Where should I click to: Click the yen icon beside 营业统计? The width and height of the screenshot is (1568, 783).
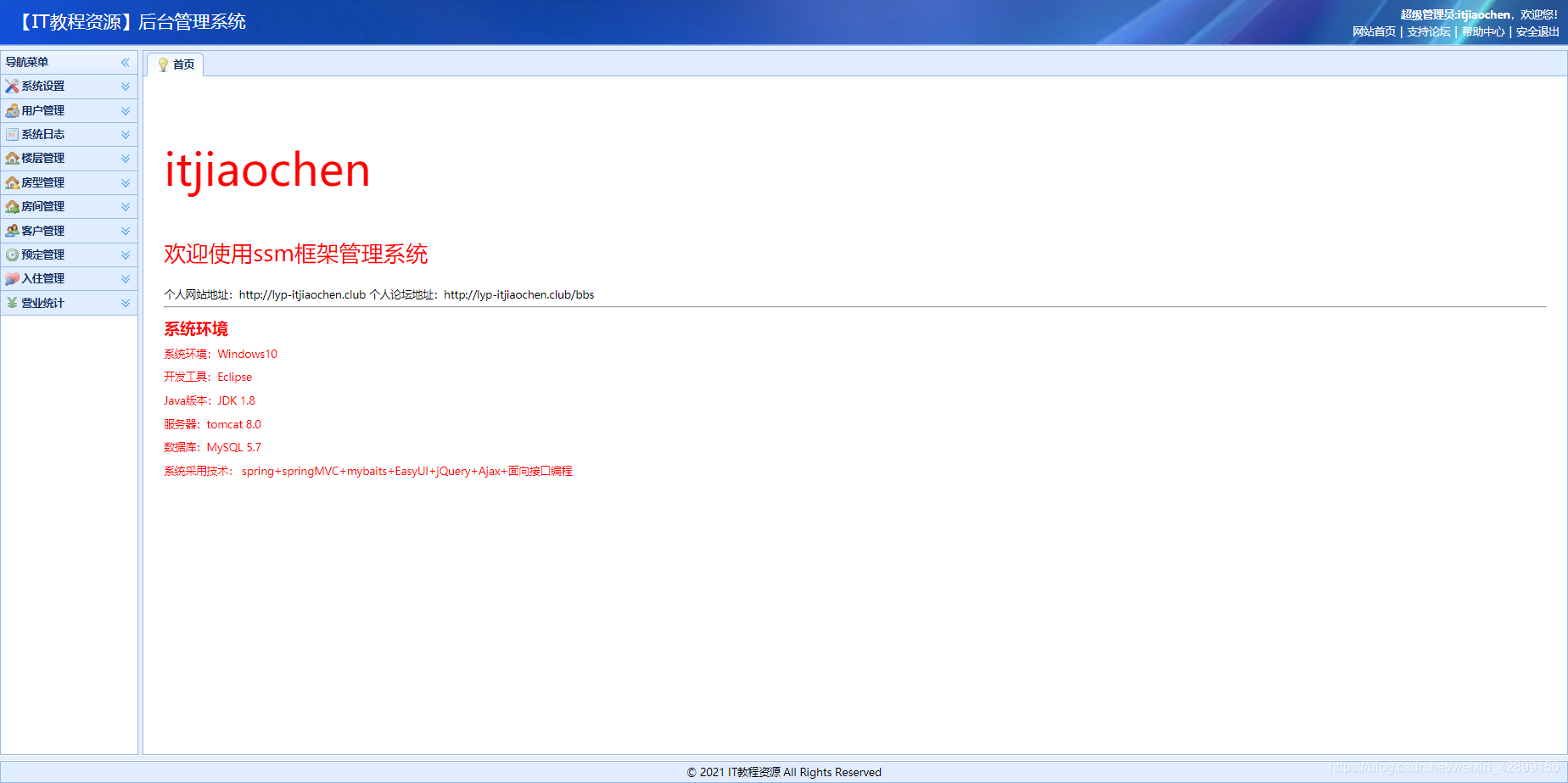pos(12,303)
